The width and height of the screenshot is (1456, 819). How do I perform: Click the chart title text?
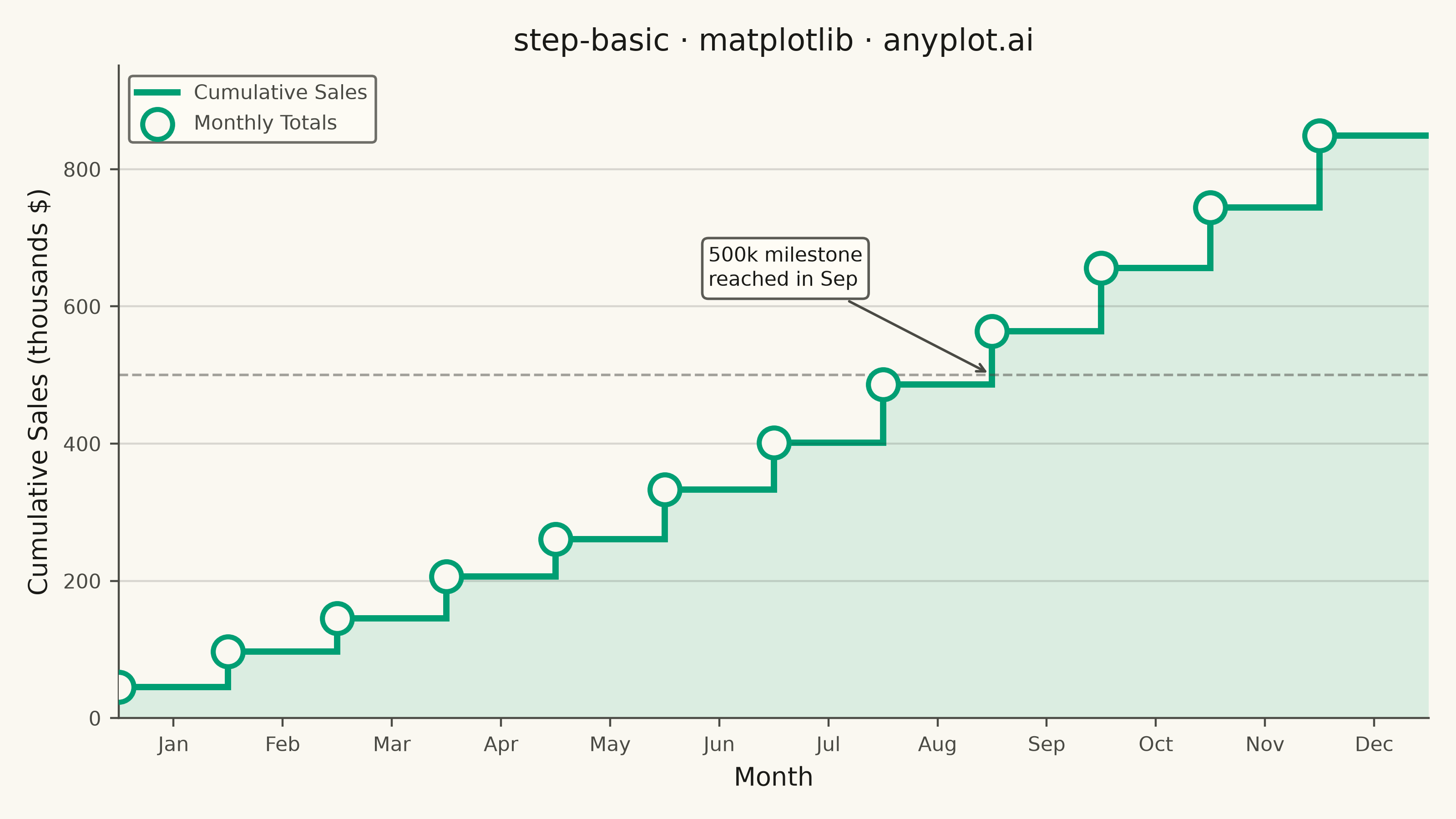click(773, 40)
